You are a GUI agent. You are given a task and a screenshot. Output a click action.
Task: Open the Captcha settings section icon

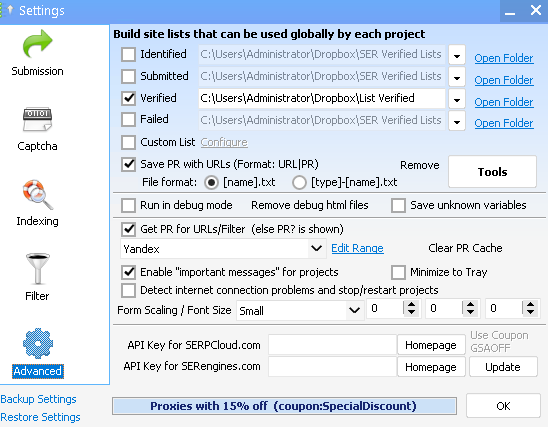click(x=37, y=119)
